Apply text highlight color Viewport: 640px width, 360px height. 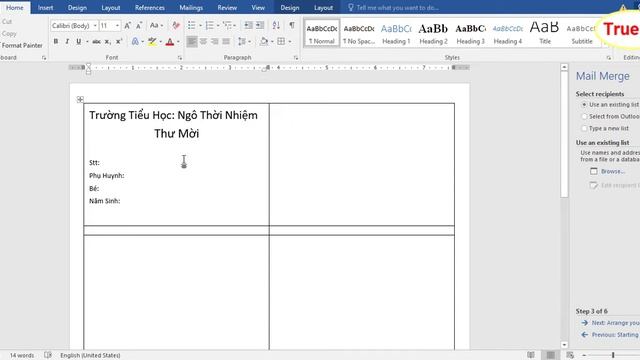pos(152,41)
